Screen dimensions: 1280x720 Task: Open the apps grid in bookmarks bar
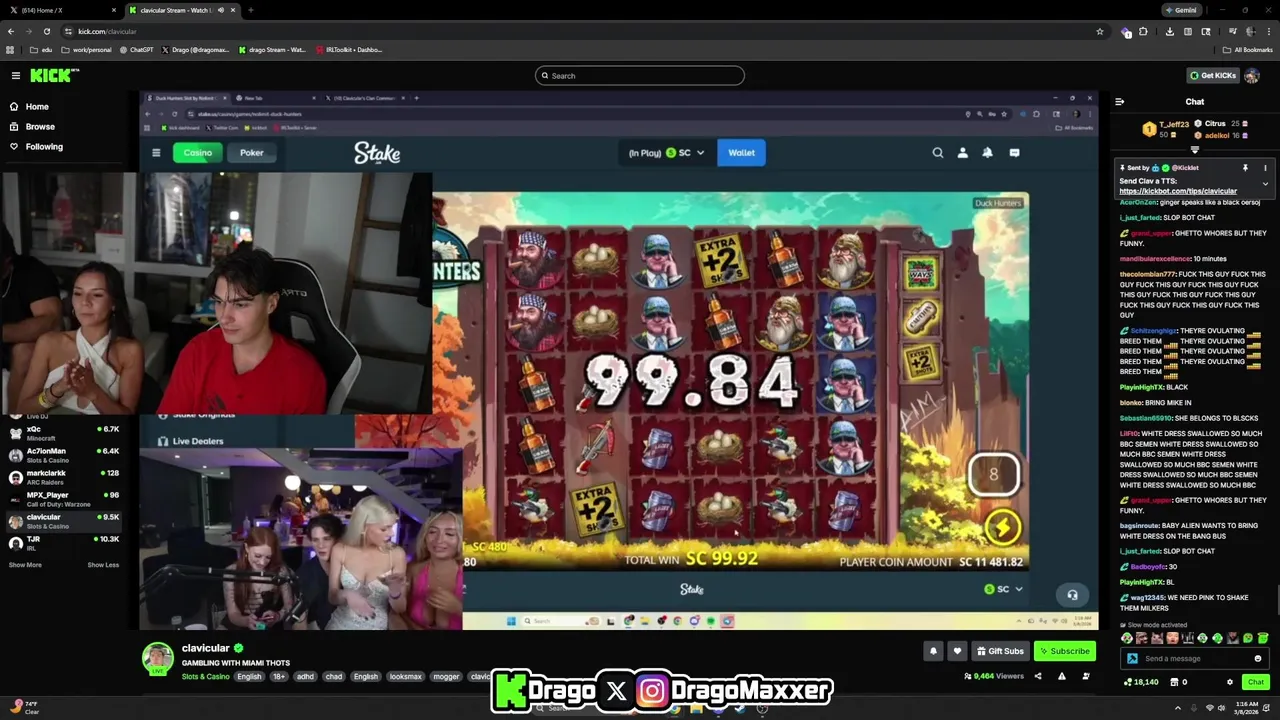(11, 50)
